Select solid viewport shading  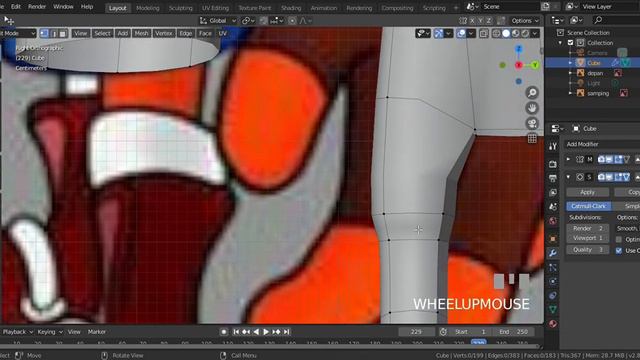(506, 33)
